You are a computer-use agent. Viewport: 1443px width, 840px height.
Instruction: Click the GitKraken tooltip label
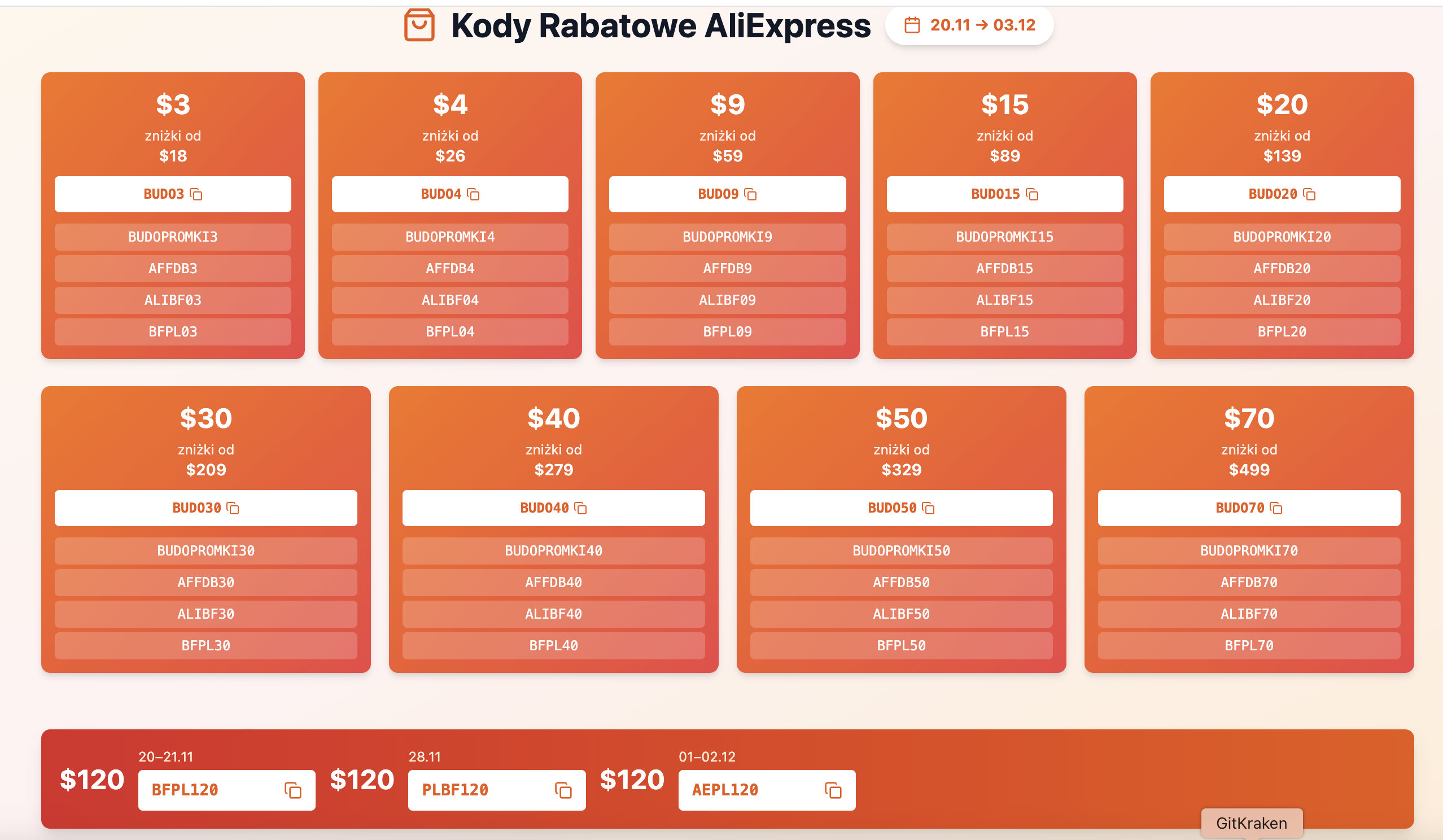(x=1252, y=824)
